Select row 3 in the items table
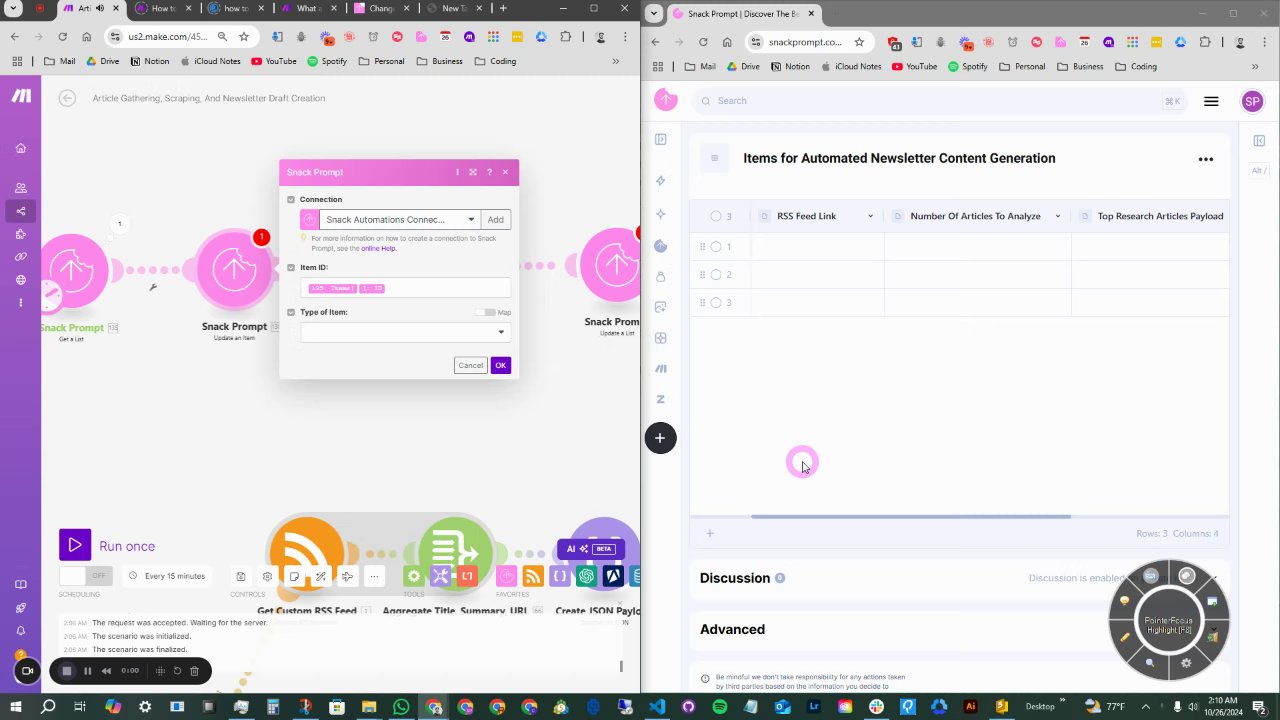Image resolution: width=1280 pixels, height=720 pixels. [716, 303]
